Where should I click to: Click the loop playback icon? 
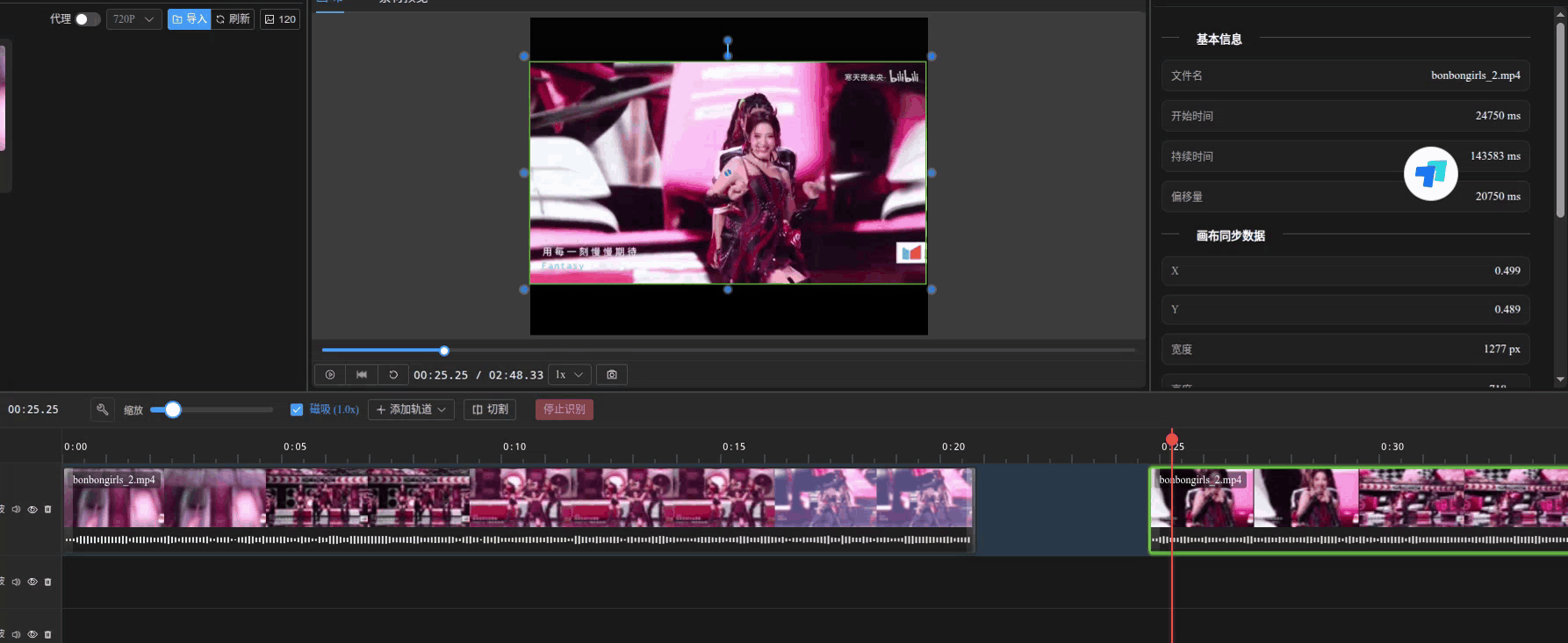click(393, 375)
